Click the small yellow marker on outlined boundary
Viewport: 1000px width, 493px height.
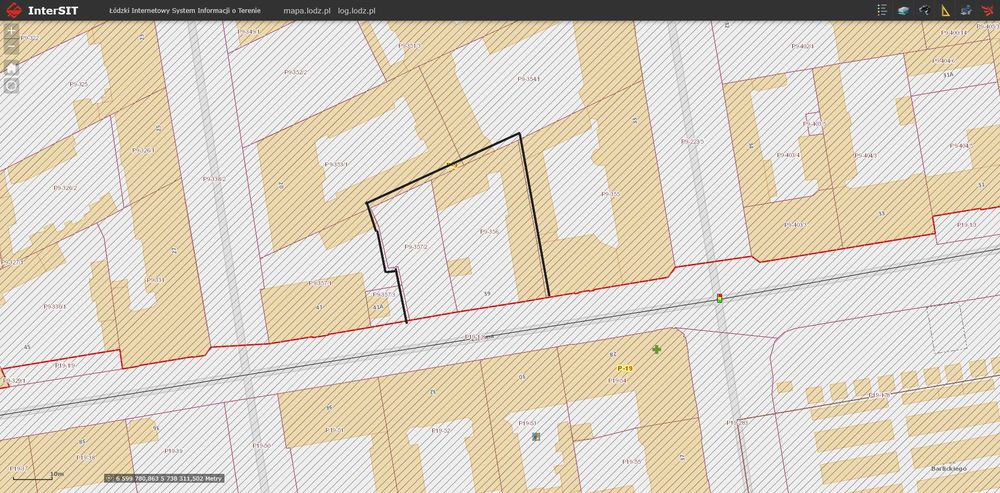pos(452,165)
